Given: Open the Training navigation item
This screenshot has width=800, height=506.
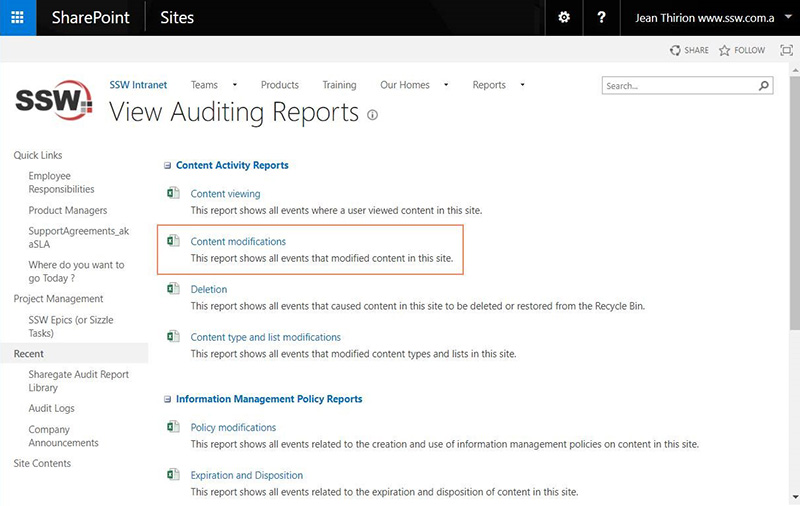Looking at the screenshot, I should 339,85.
